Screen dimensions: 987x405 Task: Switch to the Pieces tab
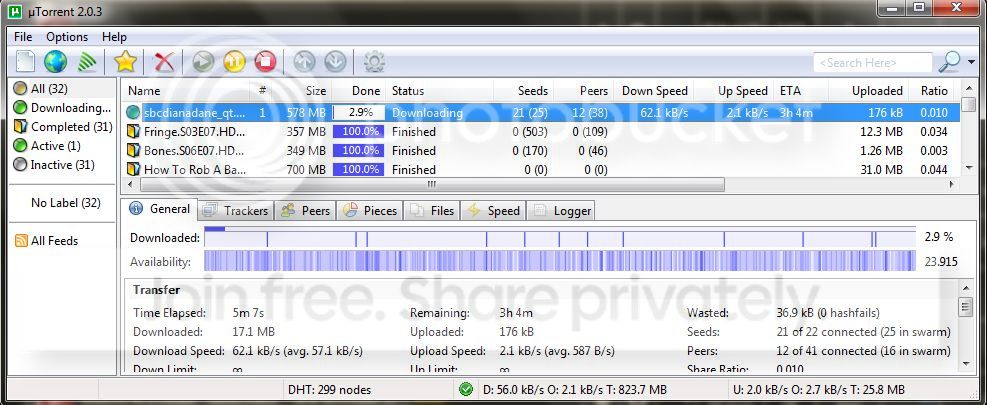(369, 210)
